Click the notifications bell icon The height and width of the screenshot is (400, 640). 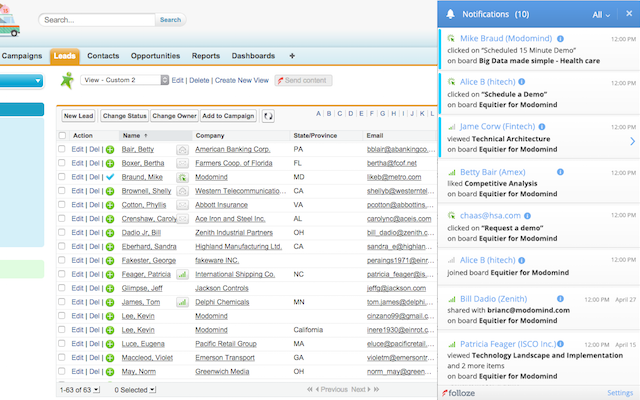tap(450, 14)
